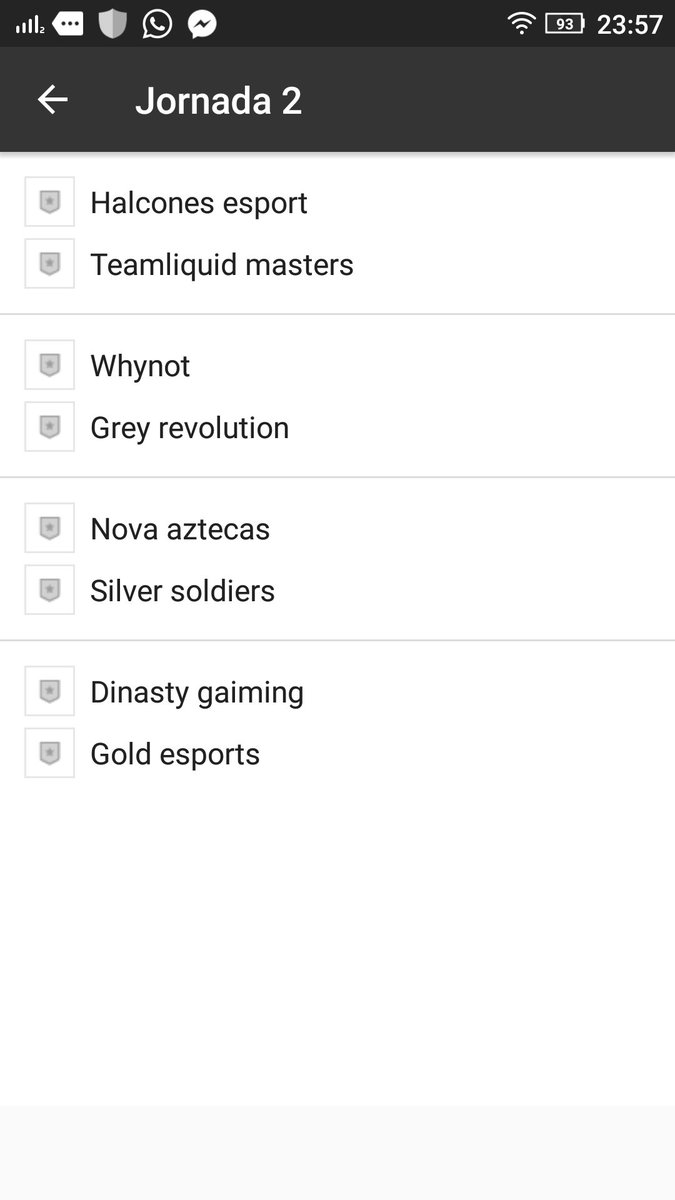Tap the back arrow next to Jornada 2
This screenshot has height=1200, width=675.
pyautogui.click(x=52, y=100)
